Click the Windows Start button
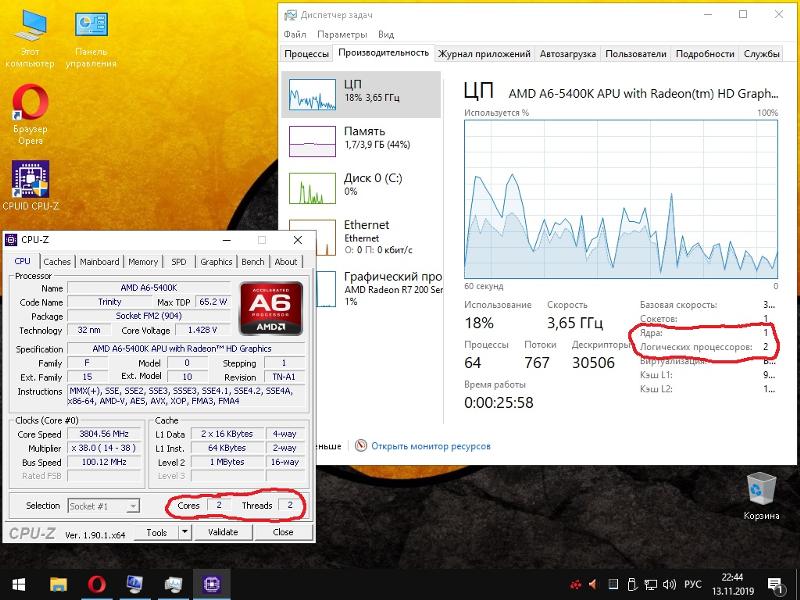Image resolution: width=800 pixels, height=600 pixels. click(x=19, y=584)
